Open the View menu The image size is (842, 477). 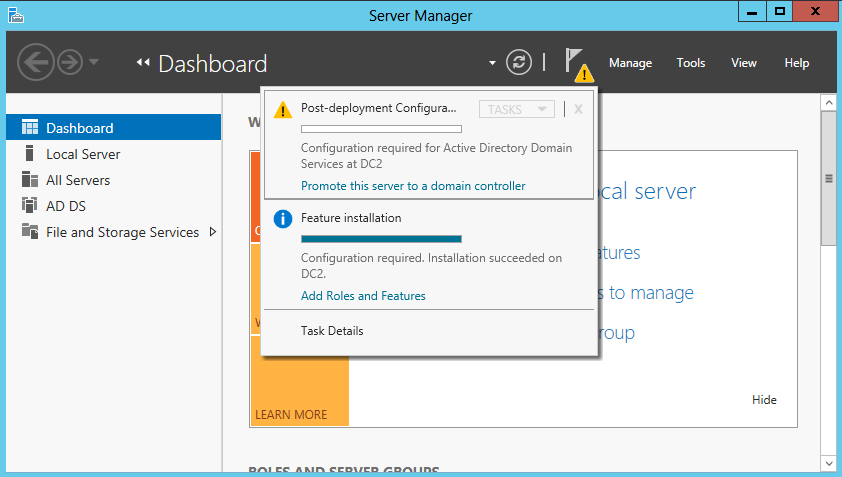[x=744, y=63]
